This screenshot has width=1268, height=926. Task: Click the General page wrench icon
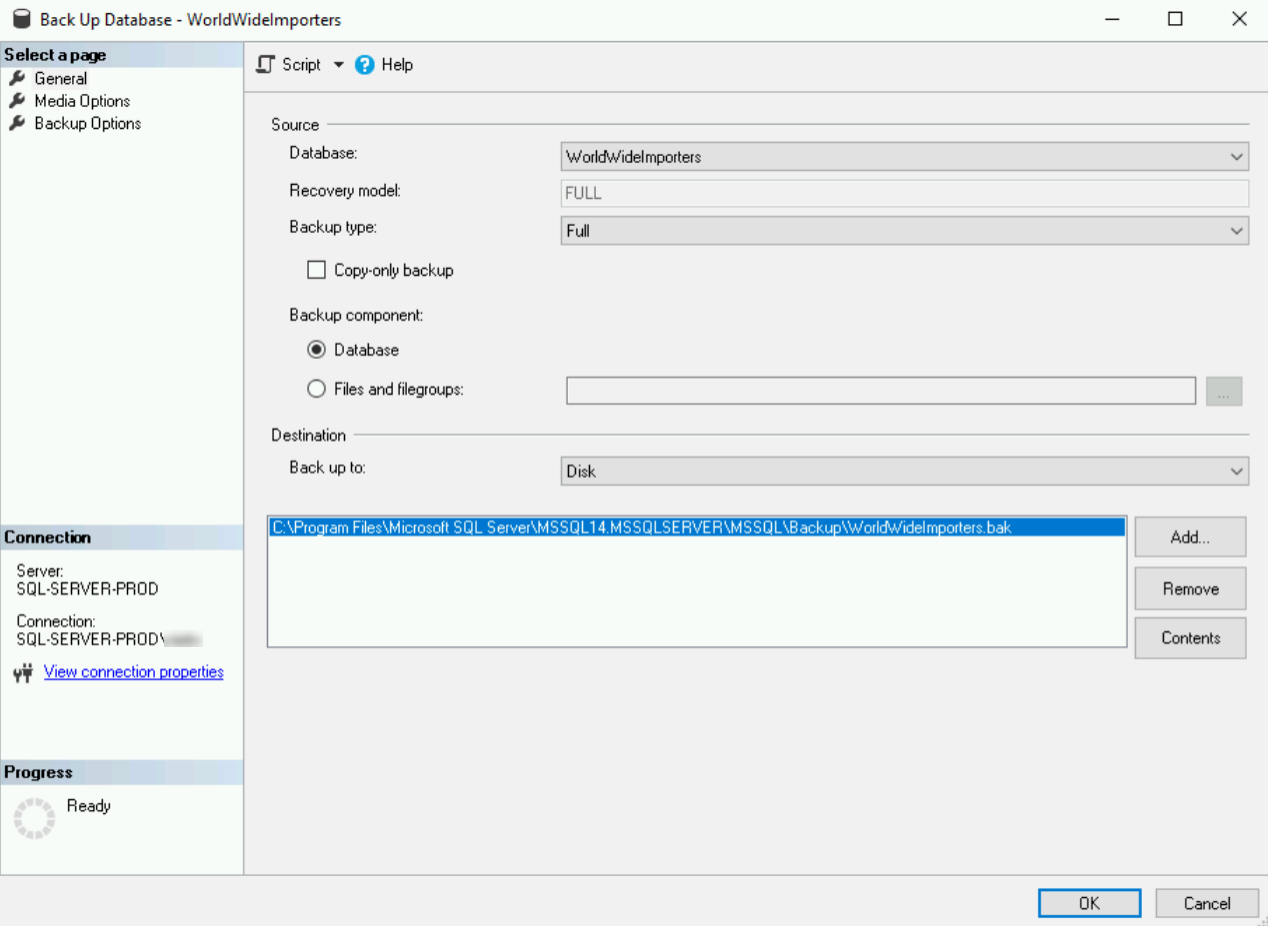tap(16, 78)
